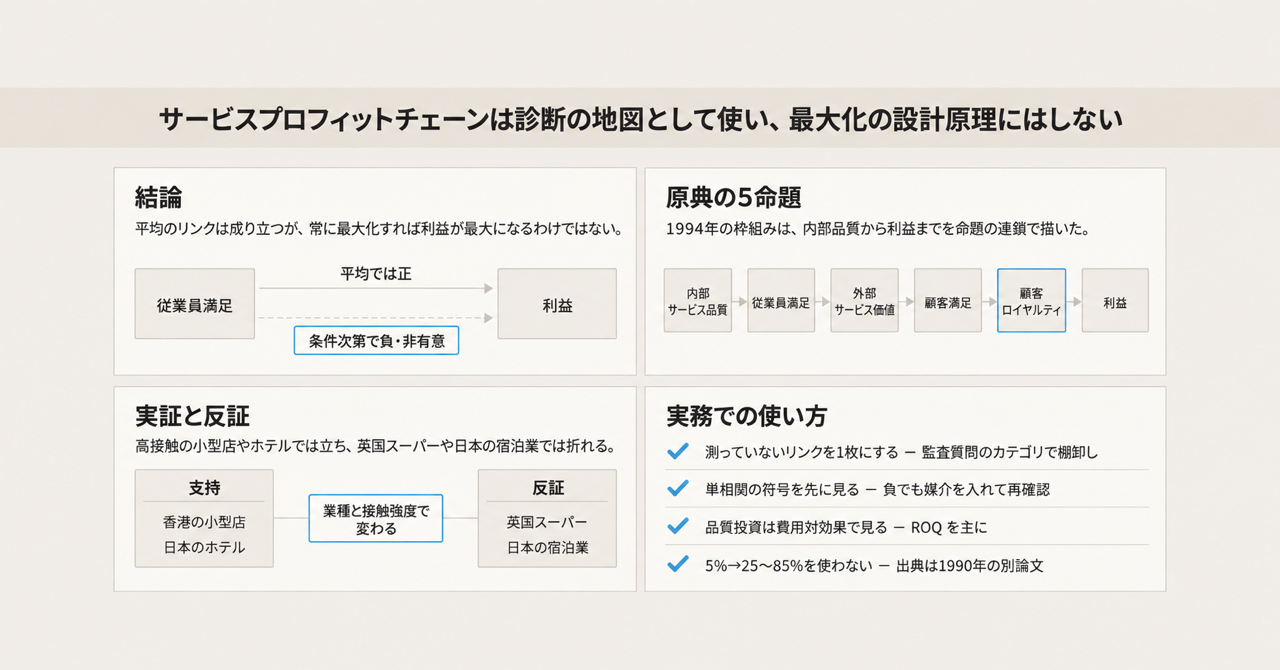
Task: Click the 原典の5命題 panel heading
Action: tap(734, 196)
